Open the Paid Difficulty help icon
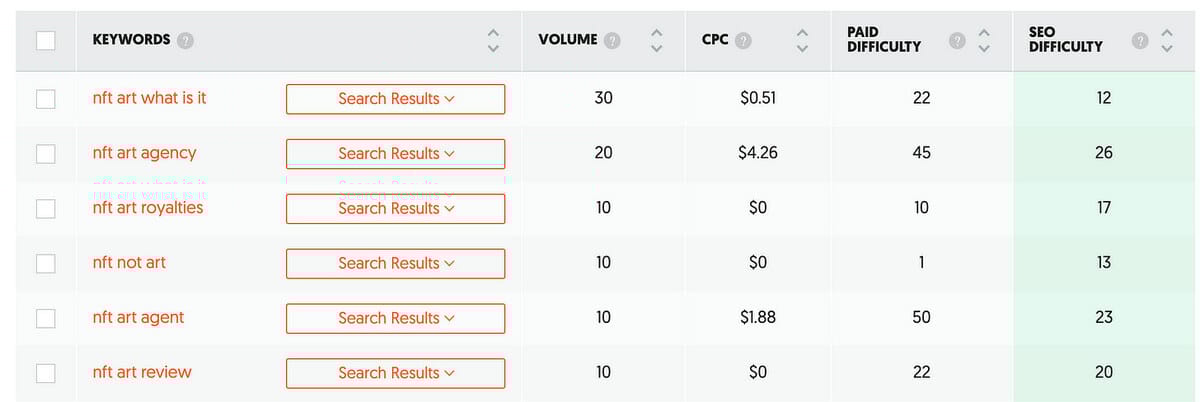 pyautogui.click(x=957, y=40)
